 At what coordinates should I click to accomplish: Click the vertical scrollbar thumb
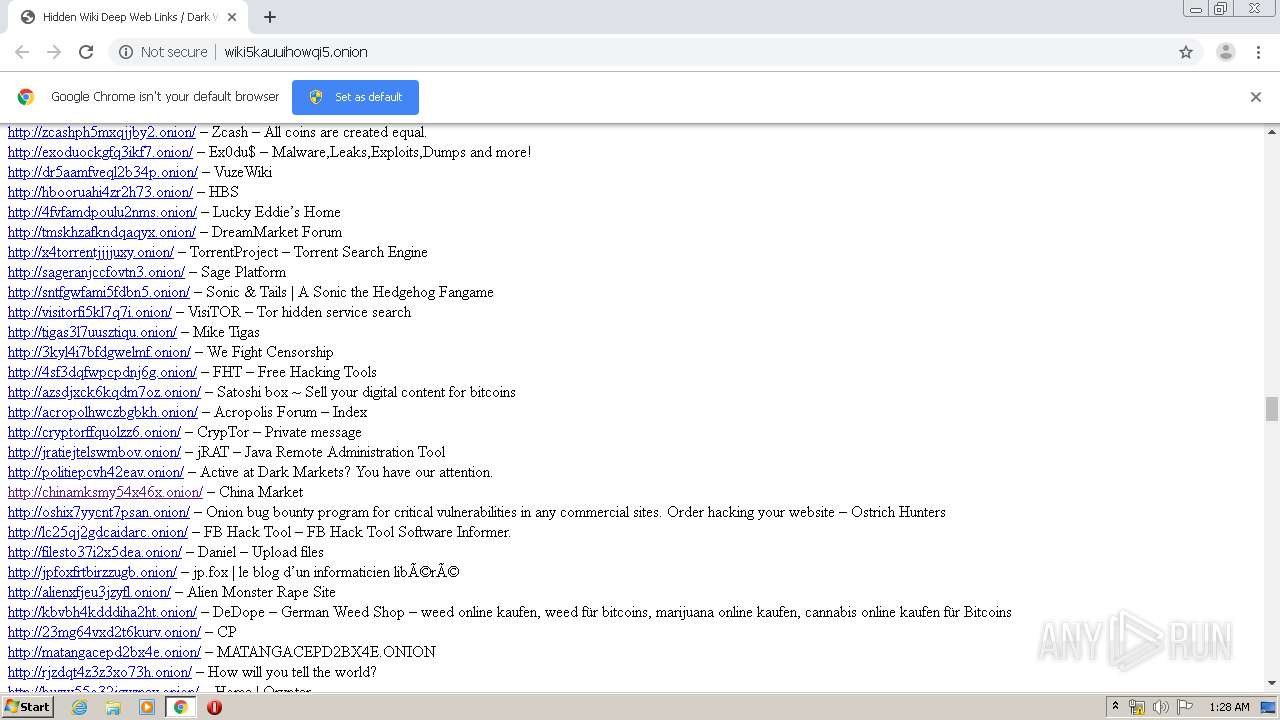point(1272,409)
